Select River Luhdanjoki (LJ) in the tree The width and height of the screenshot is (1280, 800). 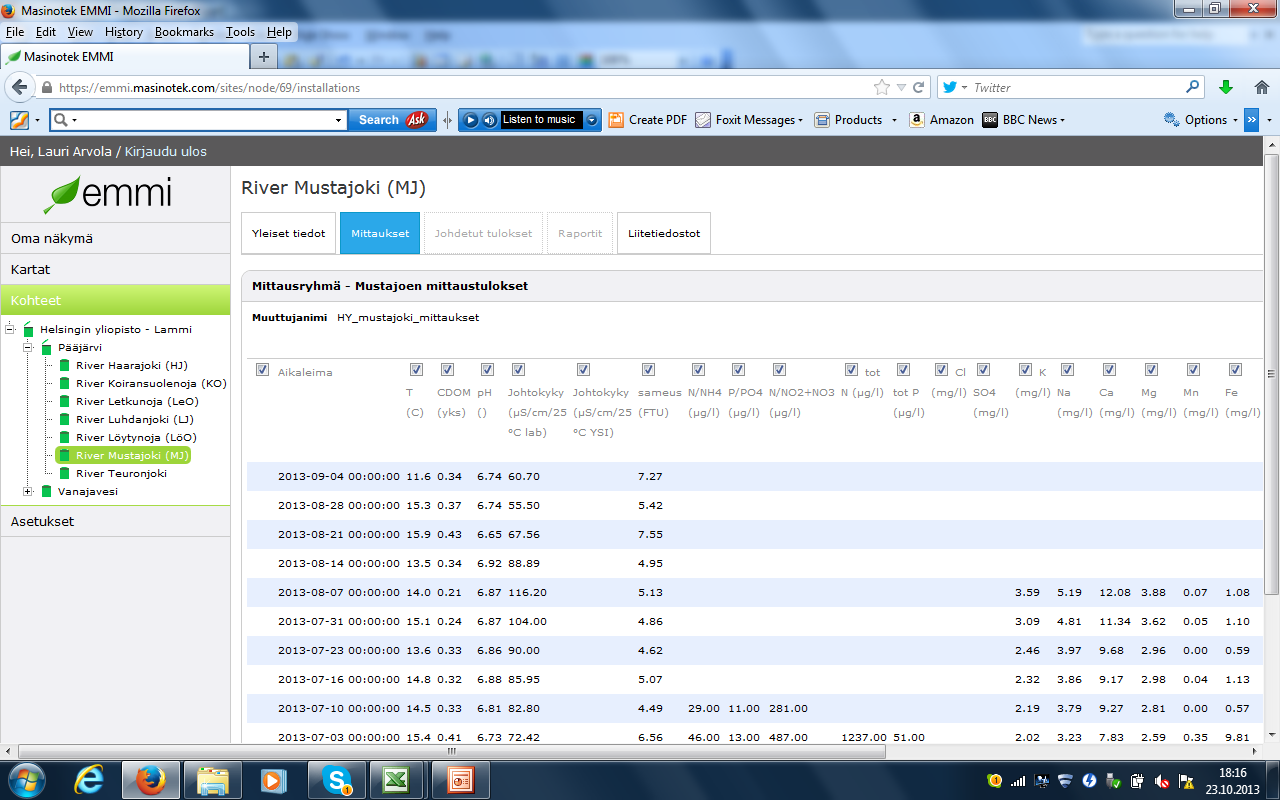135,419
